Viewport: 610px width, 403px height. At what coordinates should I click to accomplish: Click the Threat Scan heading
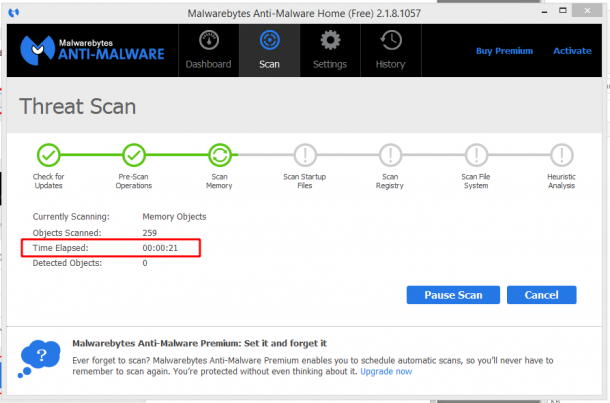[x=78, y=107]
